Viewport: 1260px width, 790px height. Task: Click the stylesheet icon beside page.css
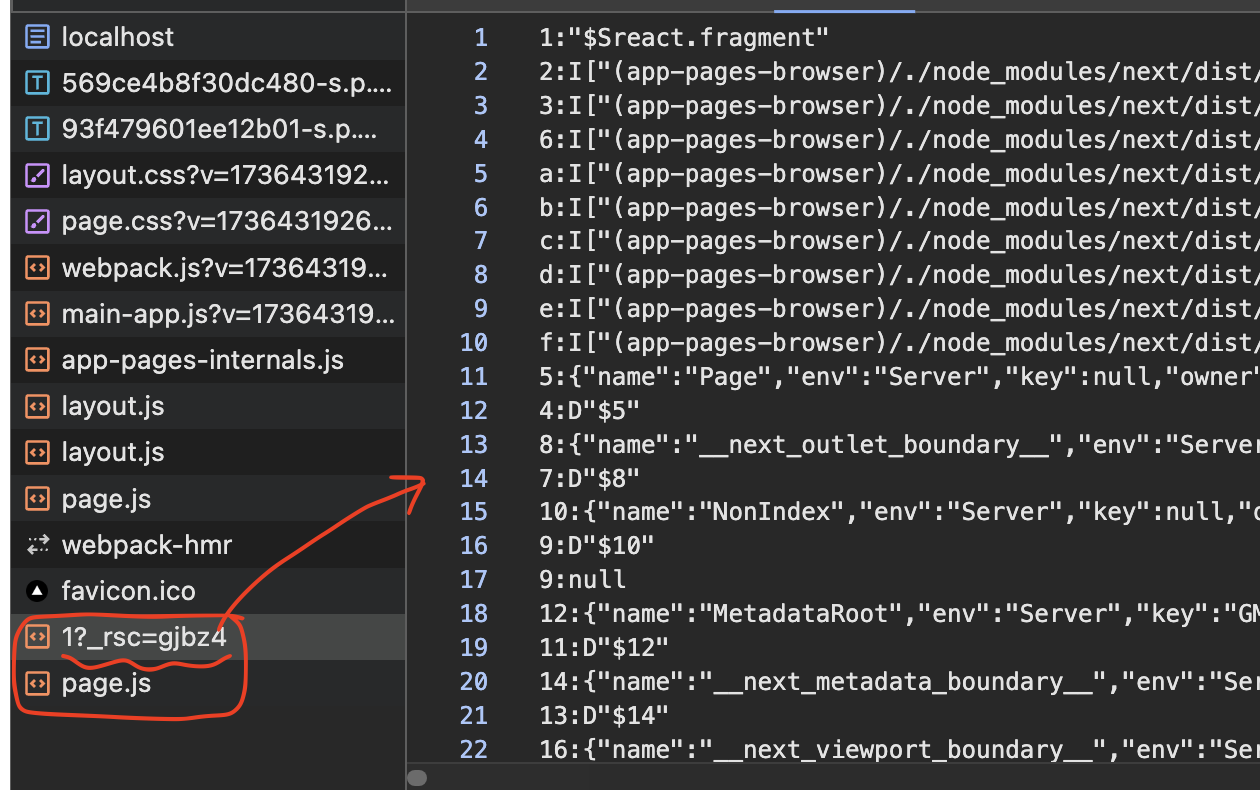[x=37, y=222]
